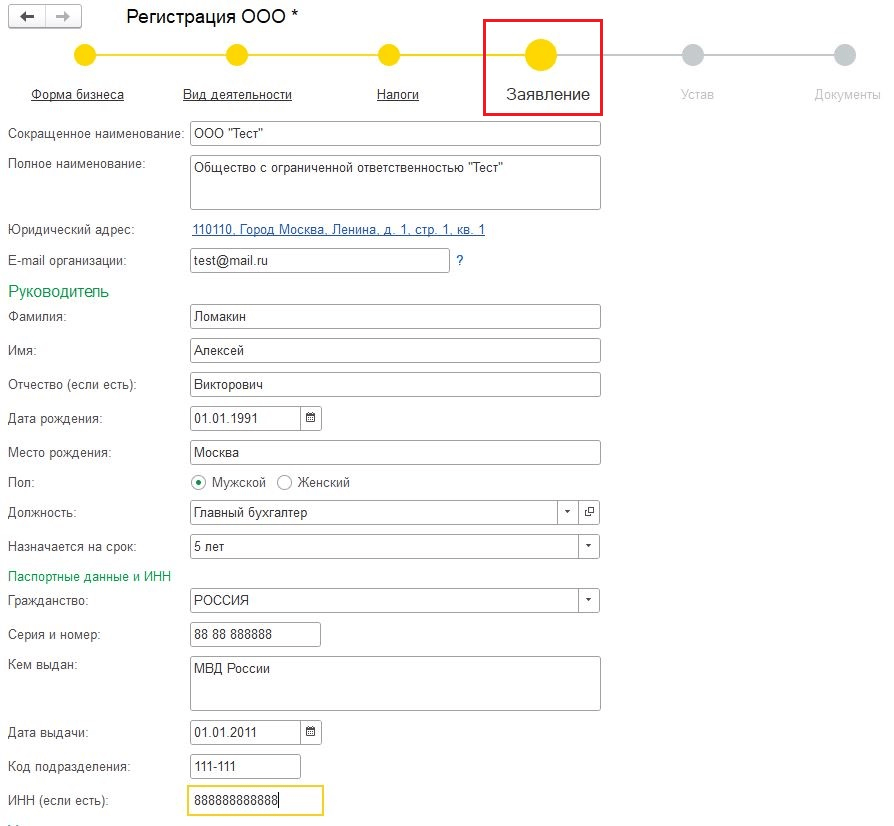Expand the Назначается на срок dropdown
This screenshot has width=894, height=826.
click(x=588, y=546)
